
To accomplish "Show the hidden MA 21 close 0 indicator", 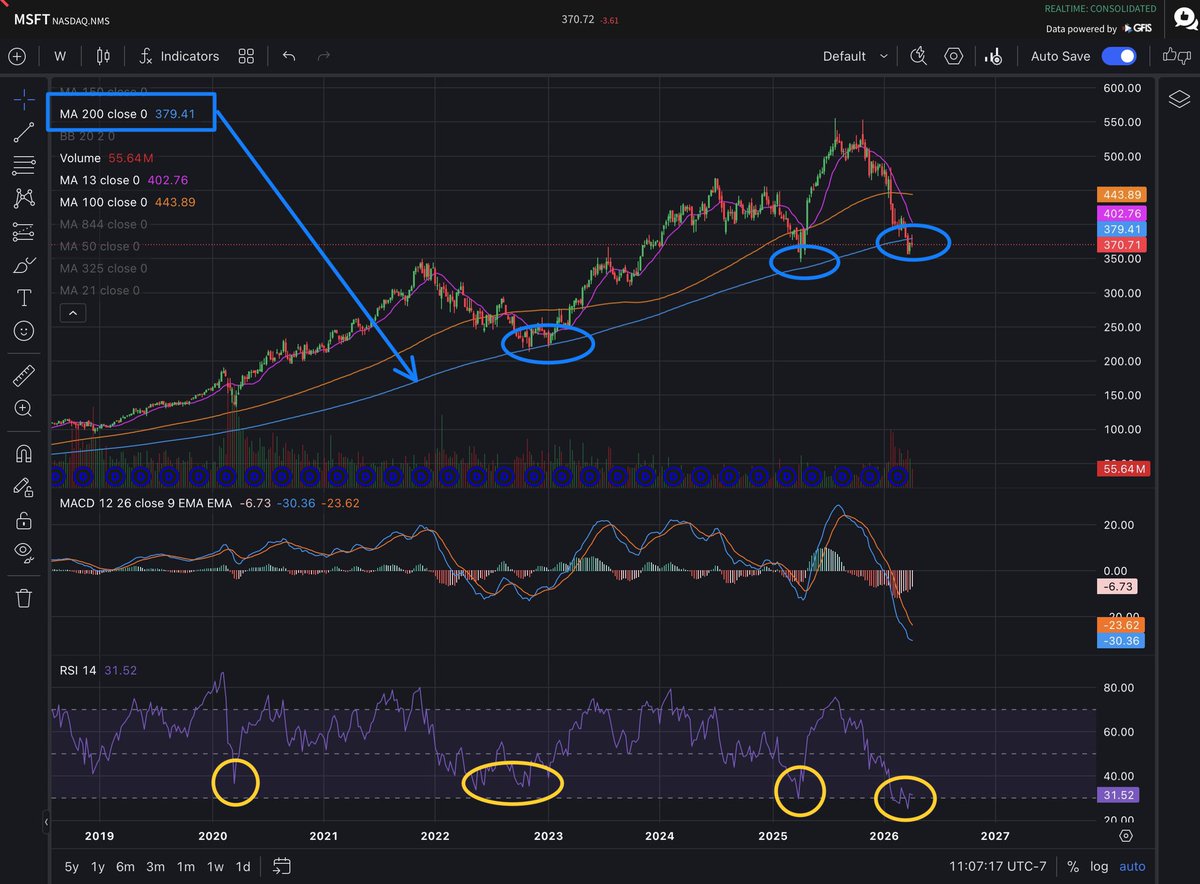I will (x=99, y=290).
